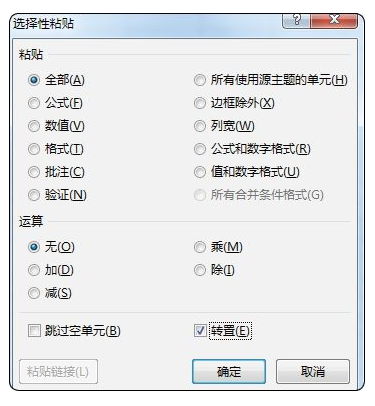The image size is (375, 406).
Task: Close the 选择性粘贴 dialog
Action: [x=334, y=21]
